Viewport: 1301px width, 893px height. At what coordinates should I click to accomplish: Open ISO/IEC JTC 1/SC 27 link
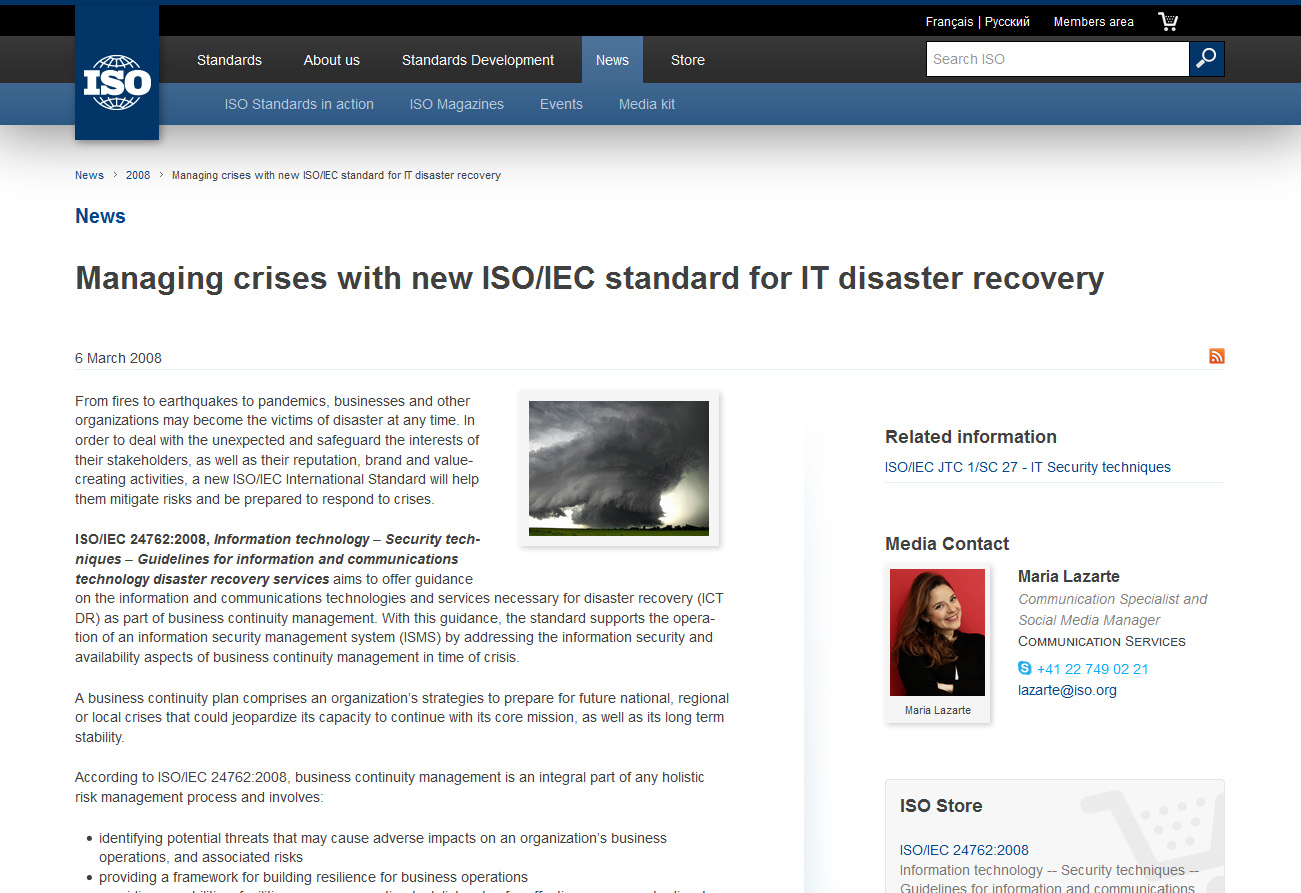[x=1028, y=467]
